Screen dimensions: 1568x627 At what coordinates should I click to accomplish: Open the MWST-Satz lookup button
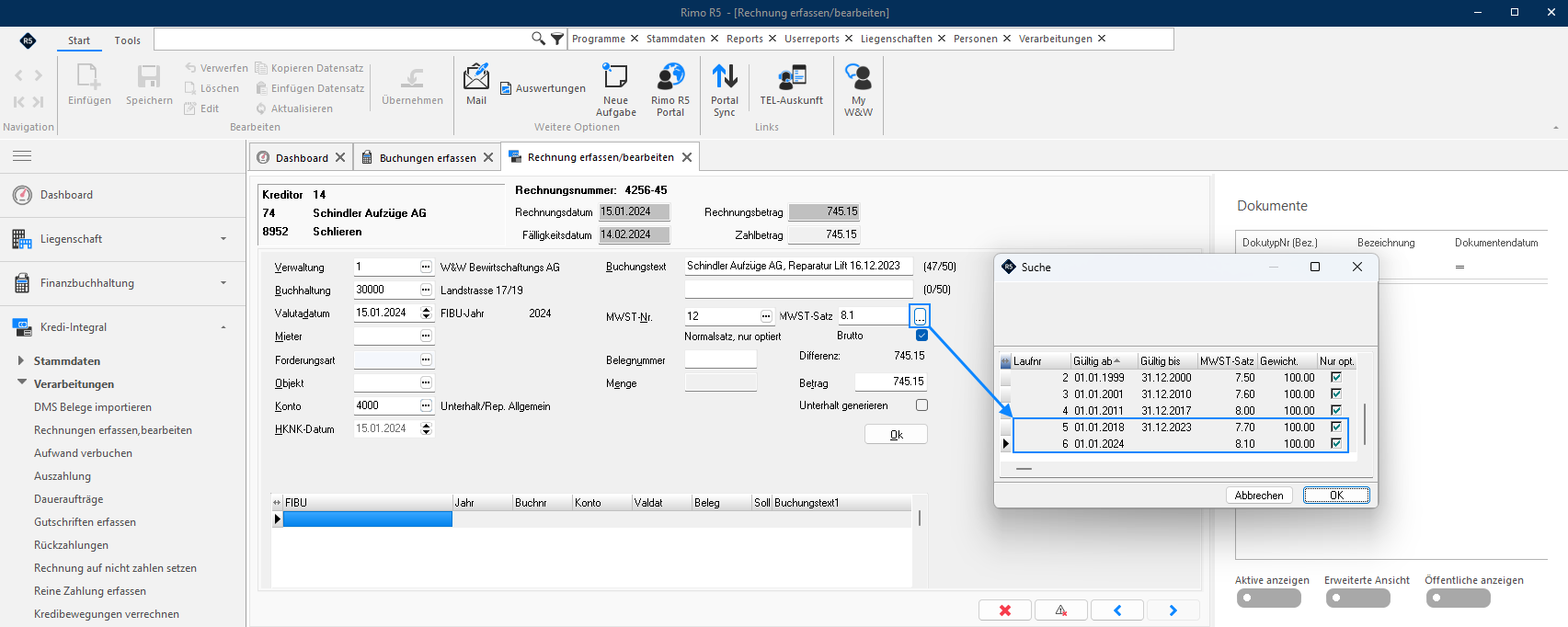click(x=920, y=316)
